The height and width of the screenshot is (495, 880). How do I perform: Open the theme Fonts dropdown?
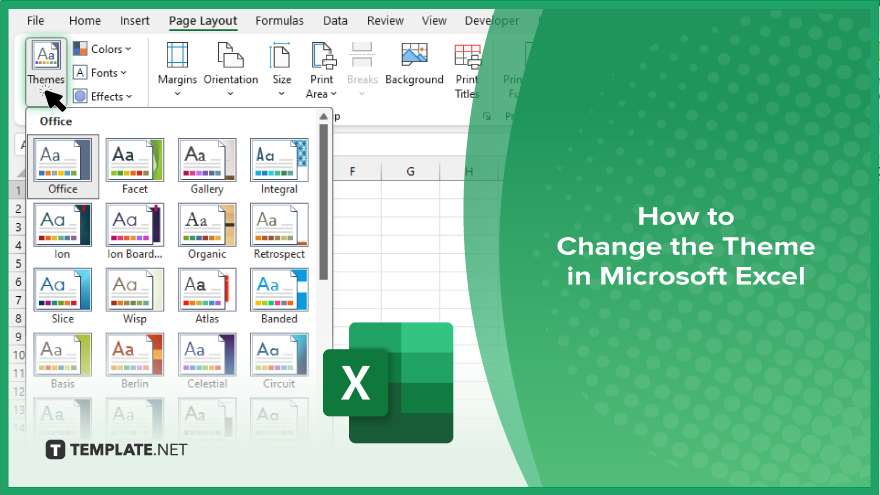(100, 73)
